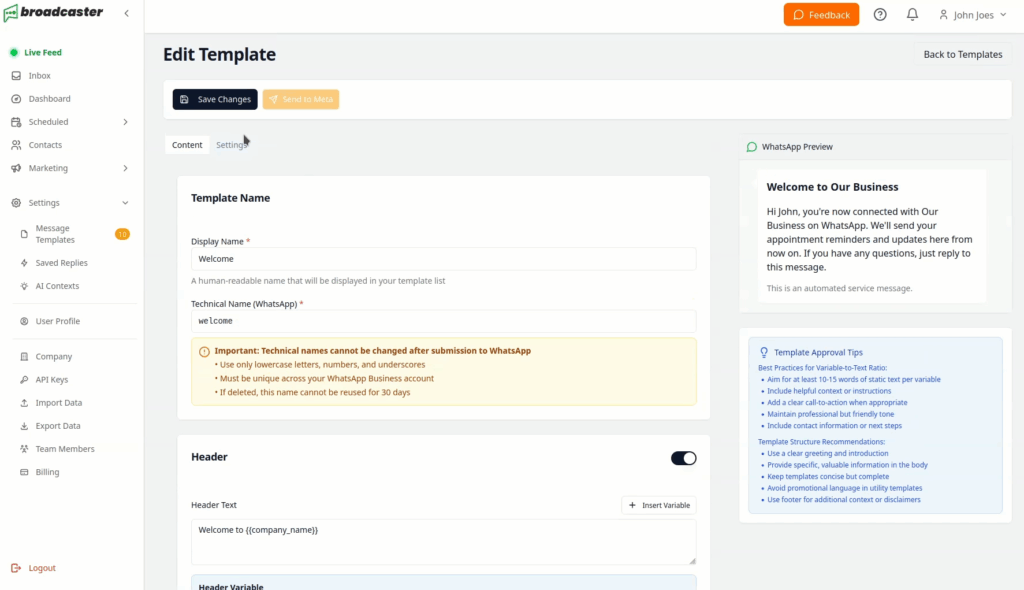Image resolution: width=1024 pixels, height=590 pixels.
Task: Open the John Joes account dropdown
Action: point(972,15)
